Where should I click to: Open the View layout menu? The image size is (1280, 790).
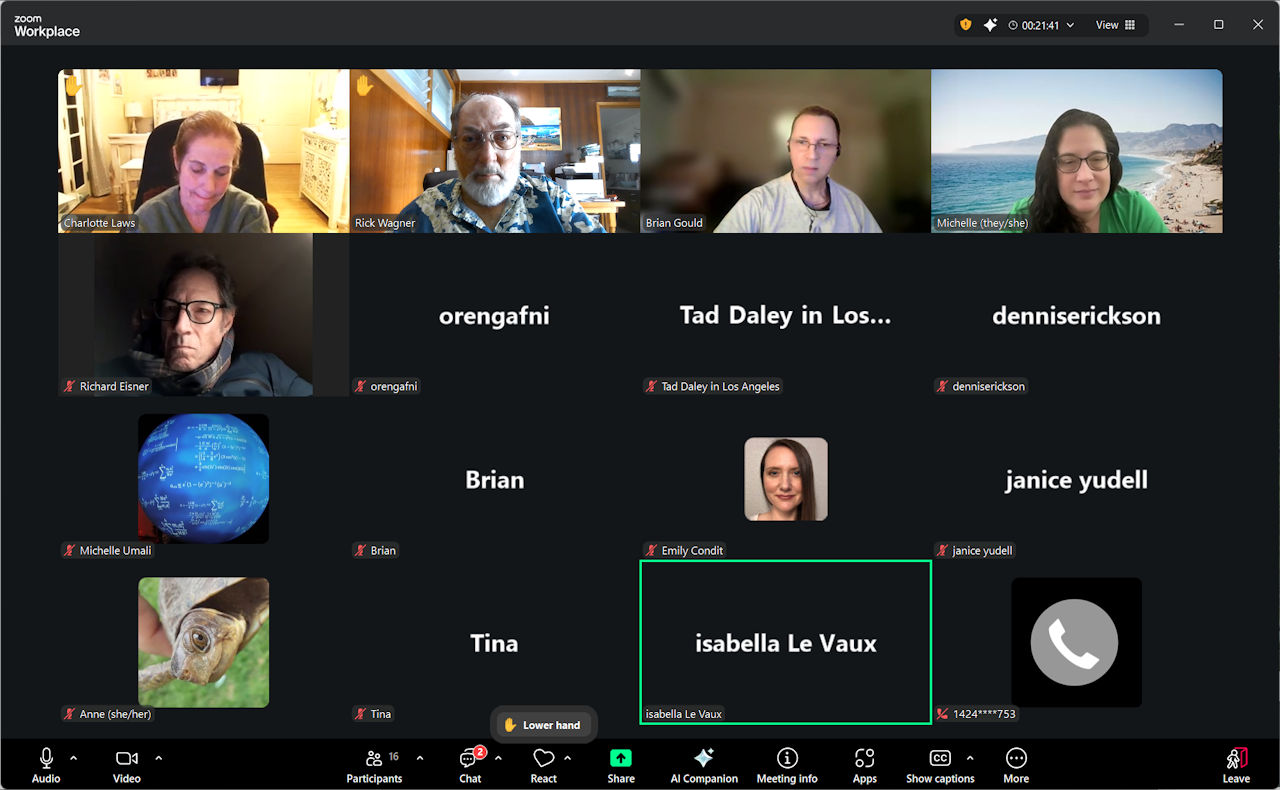(1114, 25)
